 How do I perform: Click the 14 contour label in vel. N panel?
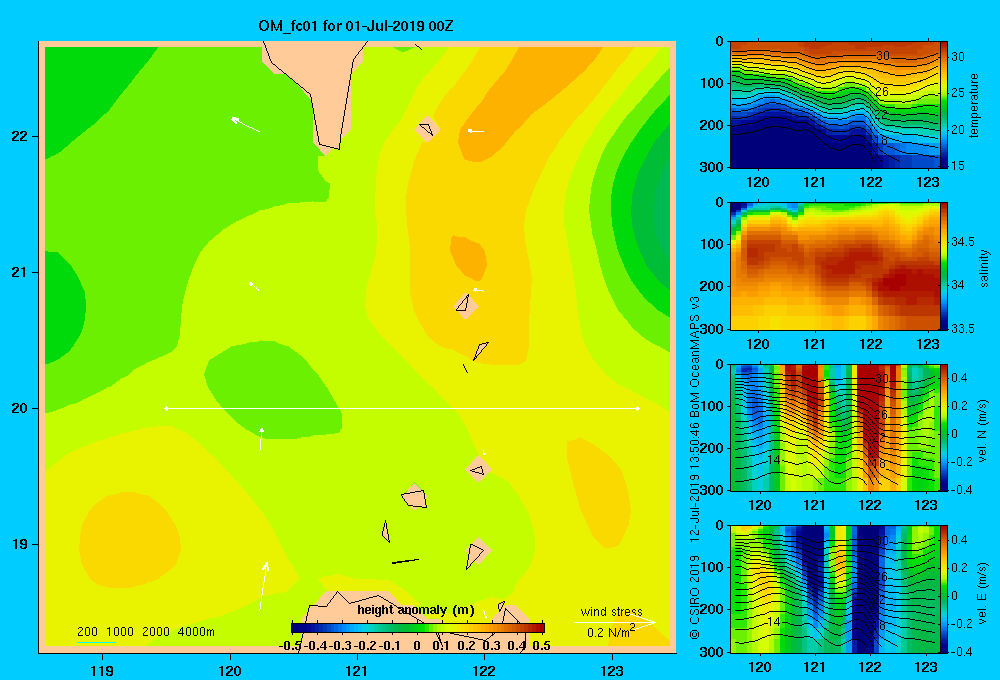774,460
